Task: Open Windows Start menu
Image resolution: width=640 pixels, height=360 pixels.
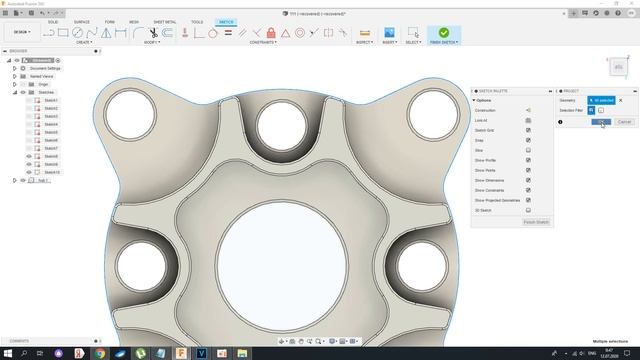Action: pyautogui.click(x=7, y=353)
